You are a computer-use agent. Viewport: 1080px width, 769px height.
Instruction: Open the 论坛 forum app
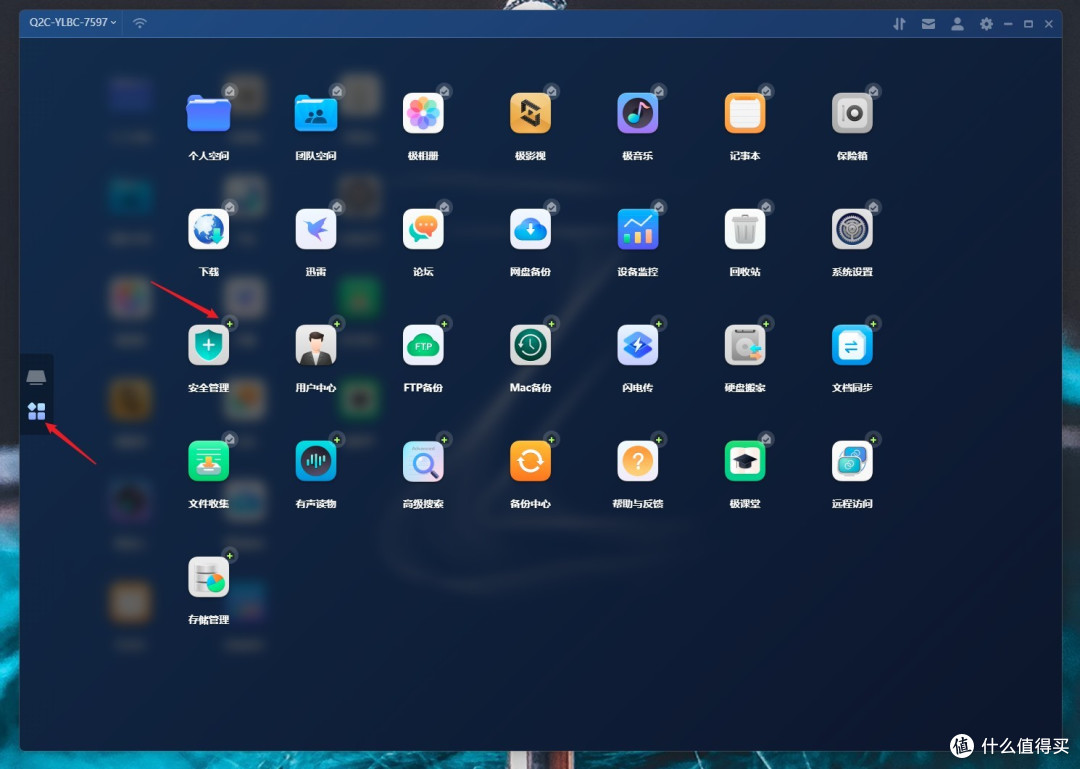[x=423, y=229]
